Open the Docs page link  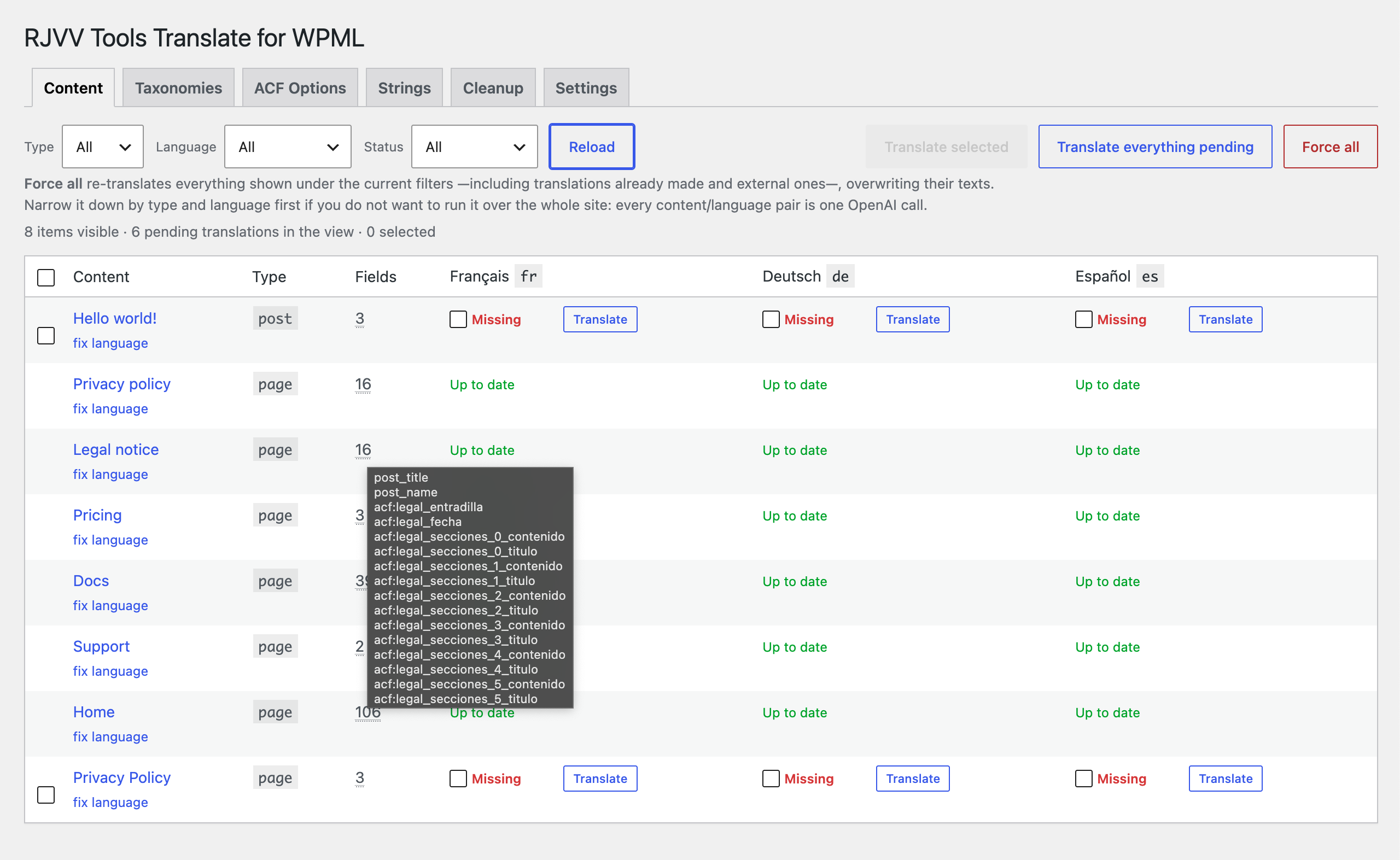click(91, 581)
